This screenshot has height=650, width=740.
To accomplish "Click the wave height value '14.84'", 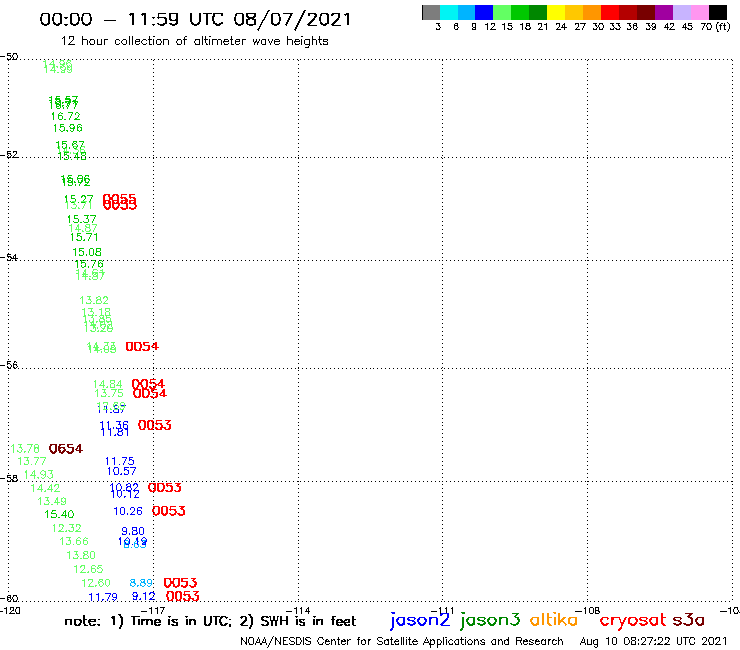I will [108, 384].
